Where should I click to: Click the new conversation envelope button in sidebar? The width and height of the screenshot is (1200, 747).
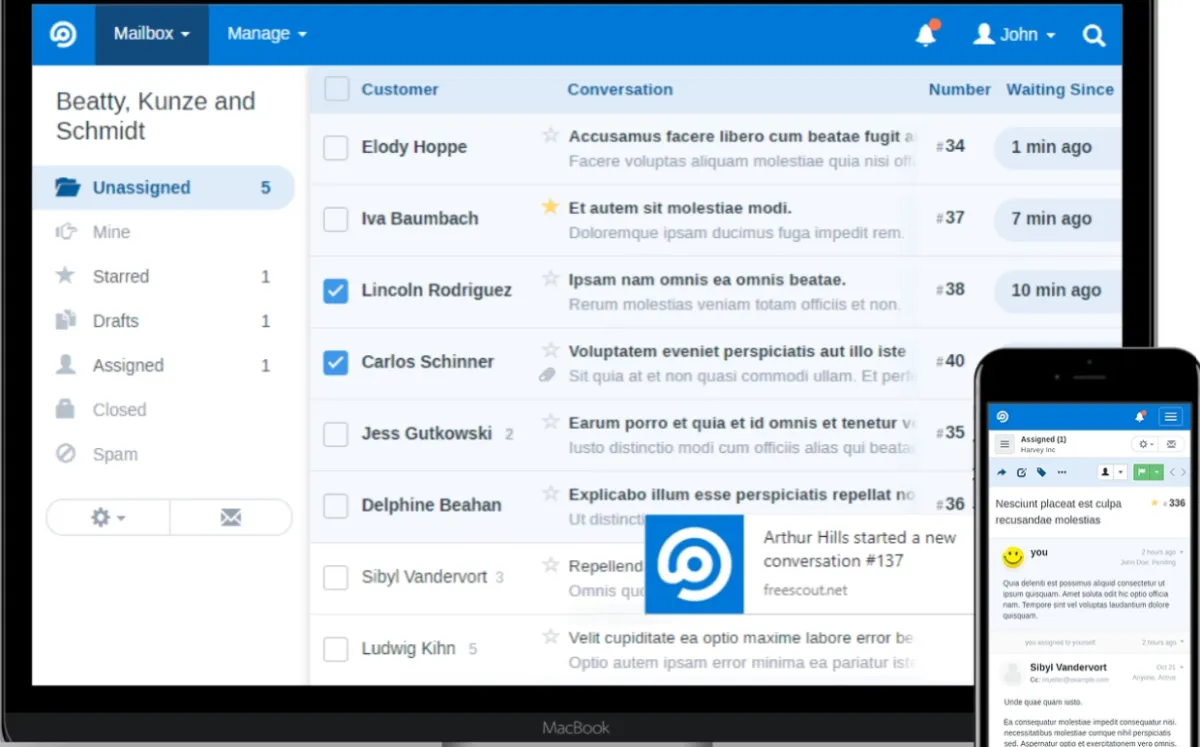pyautogui.click(x=231, y=517)
